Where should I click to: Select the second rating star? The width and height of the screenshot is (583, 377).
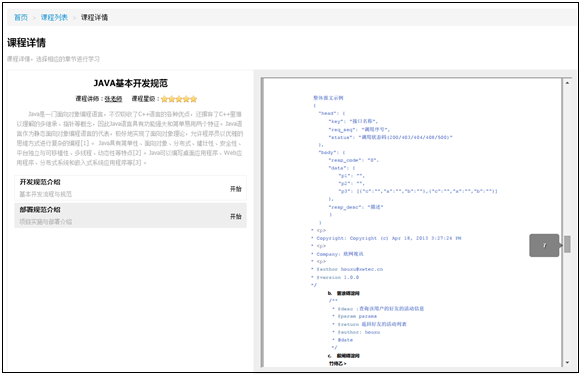[x=171, y=99]
